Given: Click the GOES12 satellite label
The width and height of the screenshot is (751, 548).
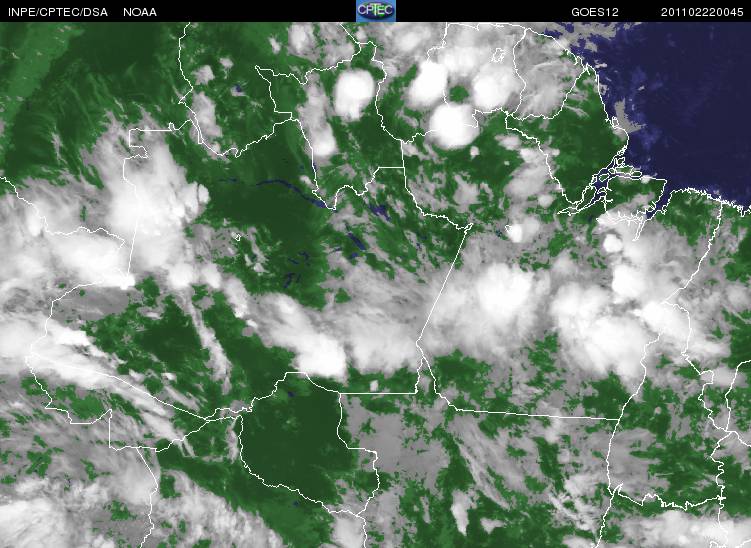Looking at the screenshot, I should pos(595,12).
